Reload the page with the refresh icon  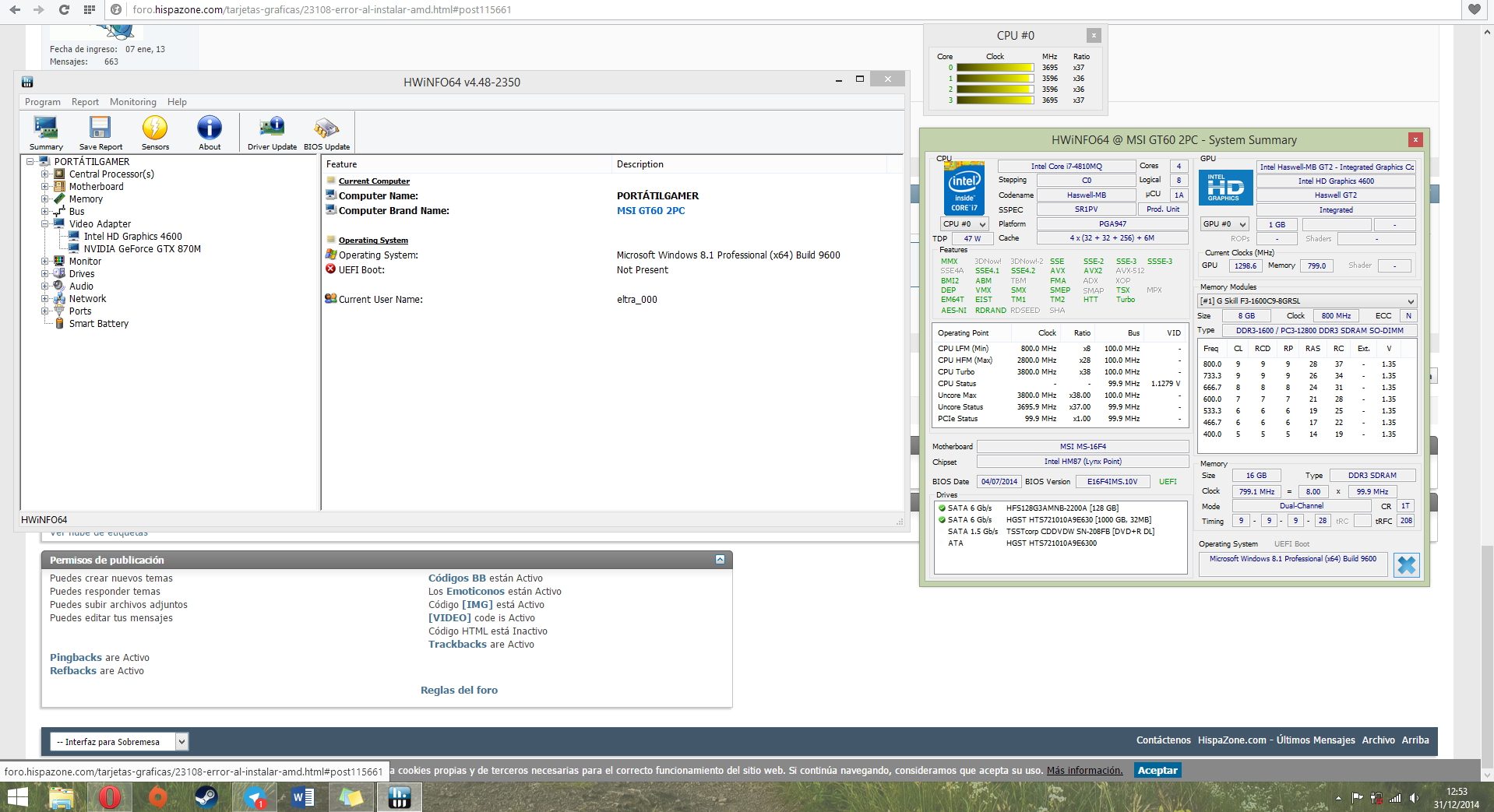tap(64, 9)
